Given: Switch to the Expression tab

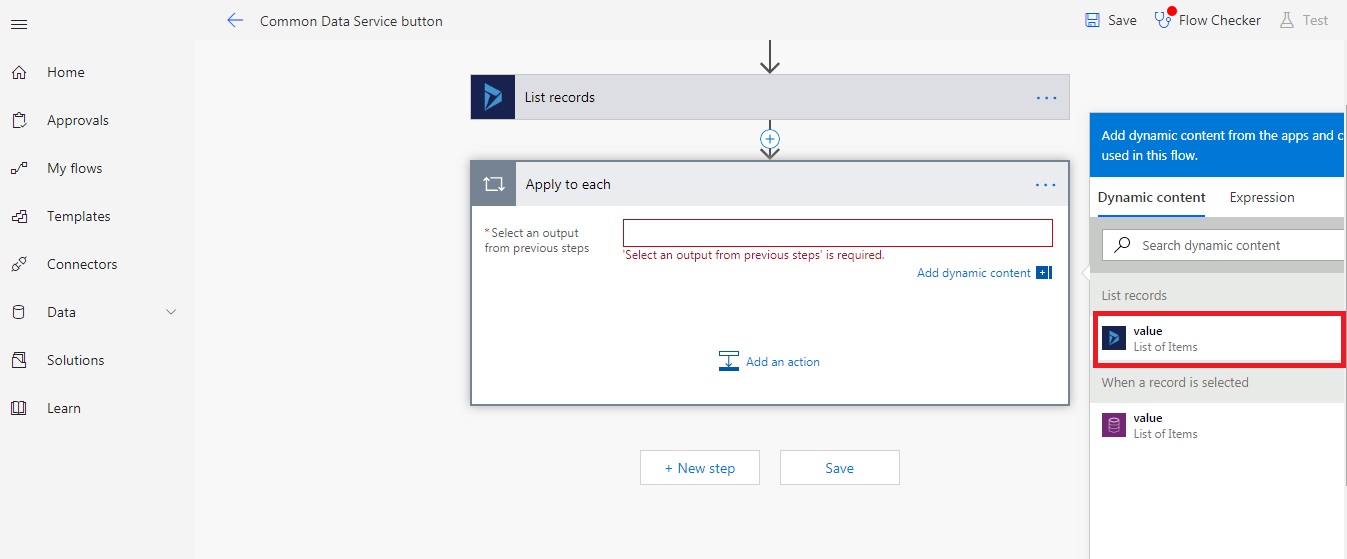Looking at the screenshot, I should (x=1261, y=198).
